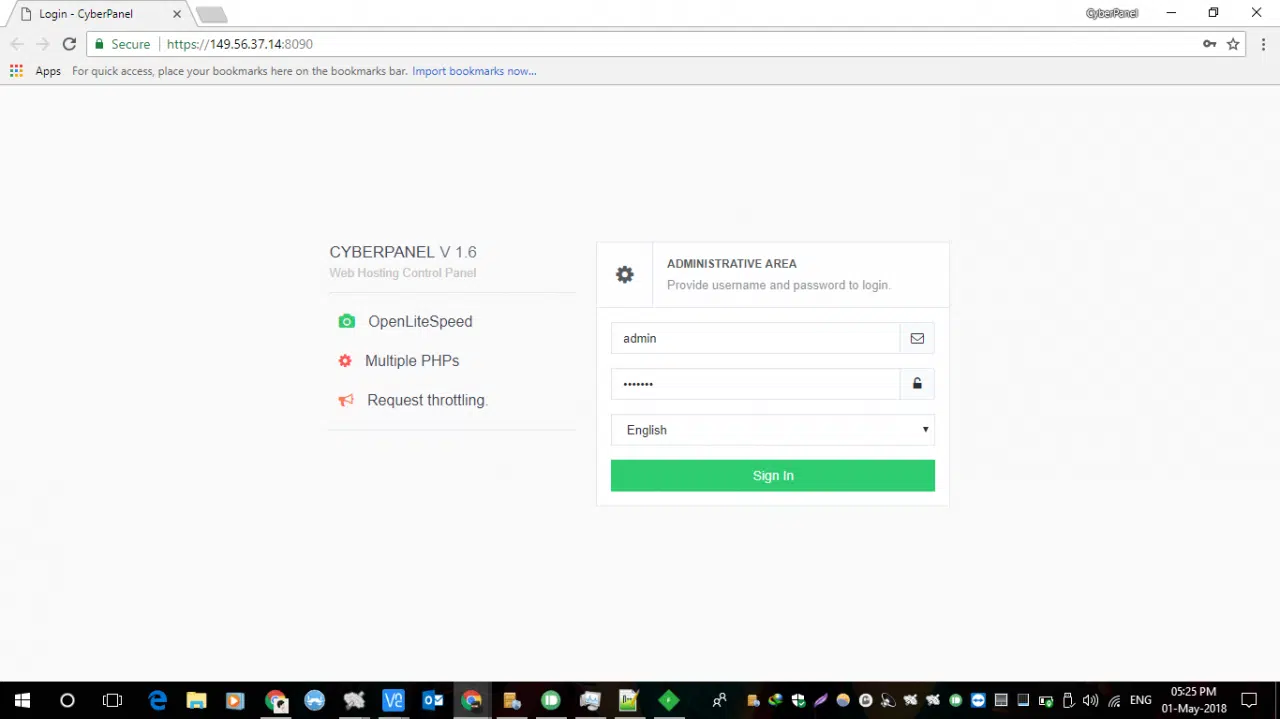Click the Web Hosting Control Panel subtitle

coord(403,273)
